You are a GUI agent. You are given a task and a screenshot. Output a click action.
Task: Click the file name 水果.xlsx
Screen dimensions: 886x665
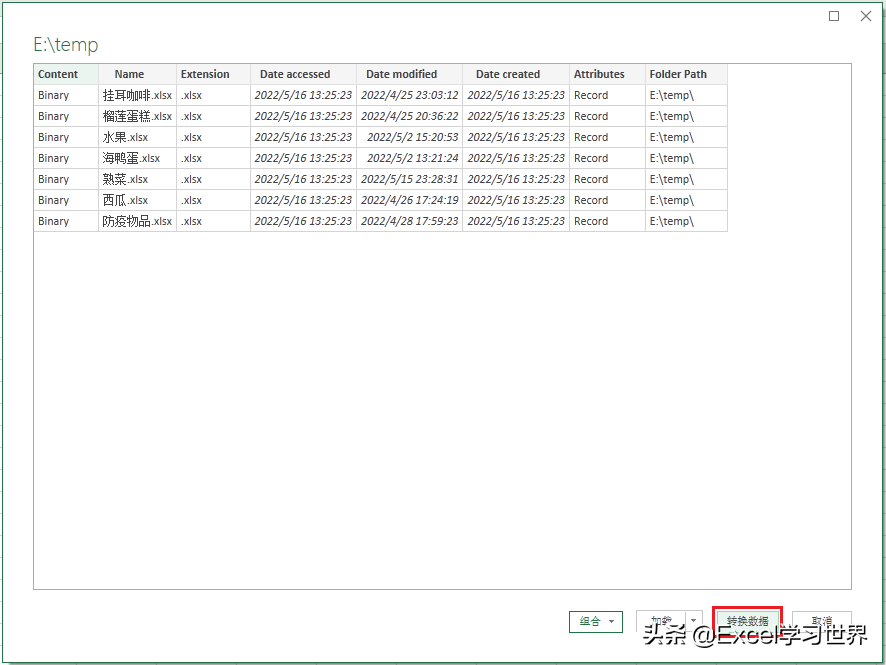tap(125, 137)
